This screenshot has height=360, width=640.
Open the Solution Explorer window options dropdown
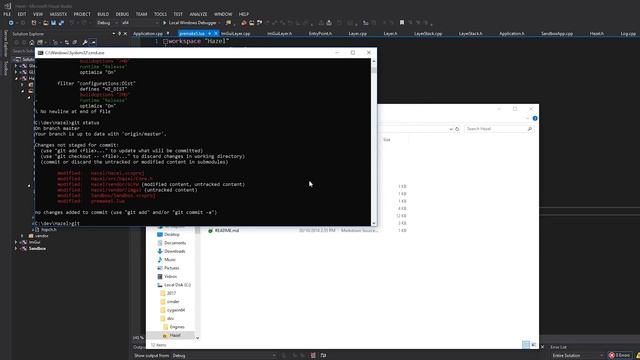coord(113,33)
